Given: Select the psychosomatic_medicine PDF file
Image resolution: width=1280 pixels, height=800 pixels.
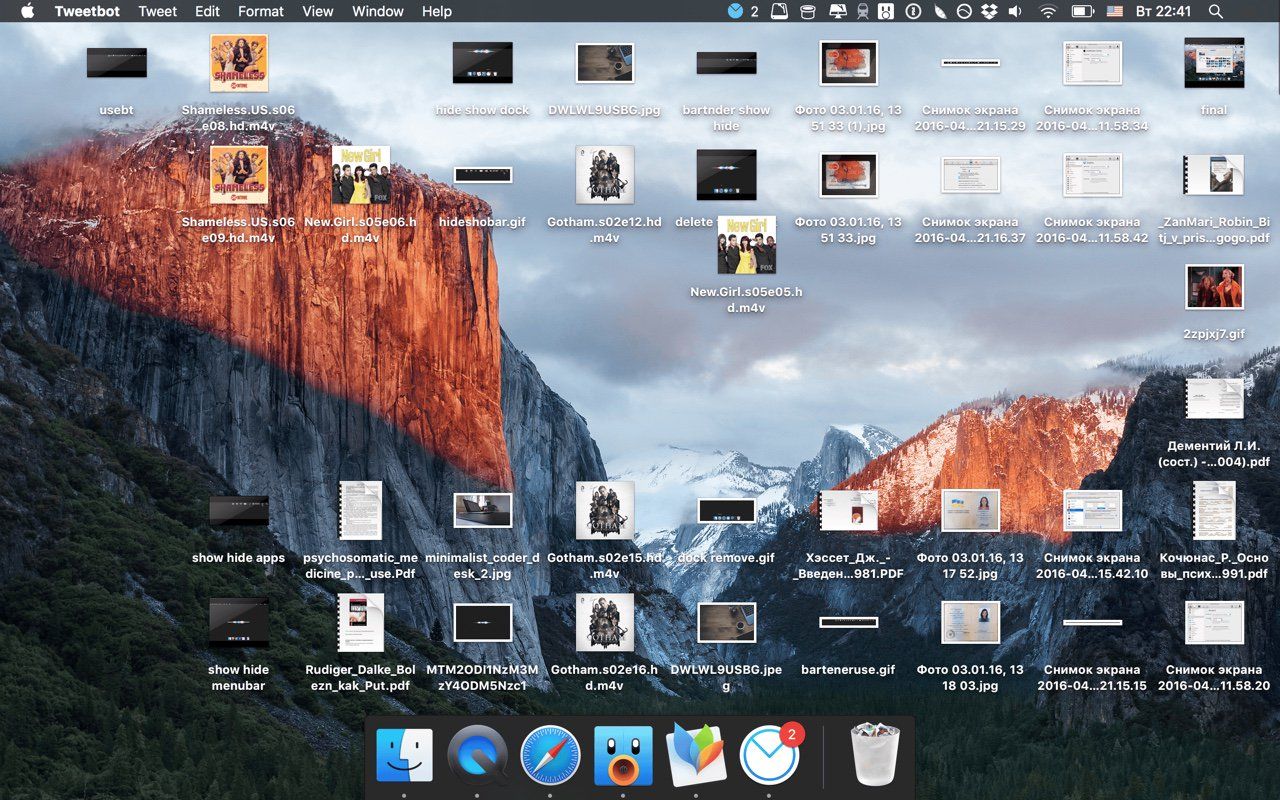Looking at the screenshot, I should (x=361, y=511).
